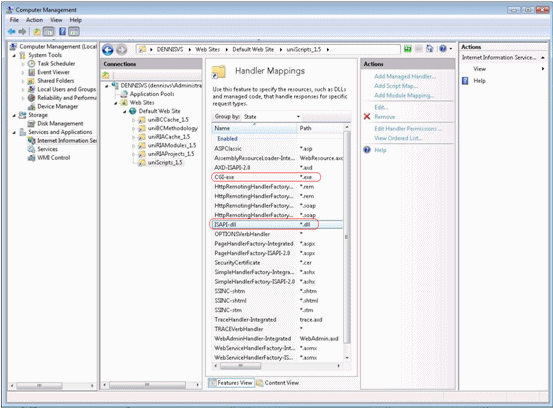553x408 pixels.
Task: Select uniRIAModules_1.5 folder in Connections
Action: (x=171, y=145)
